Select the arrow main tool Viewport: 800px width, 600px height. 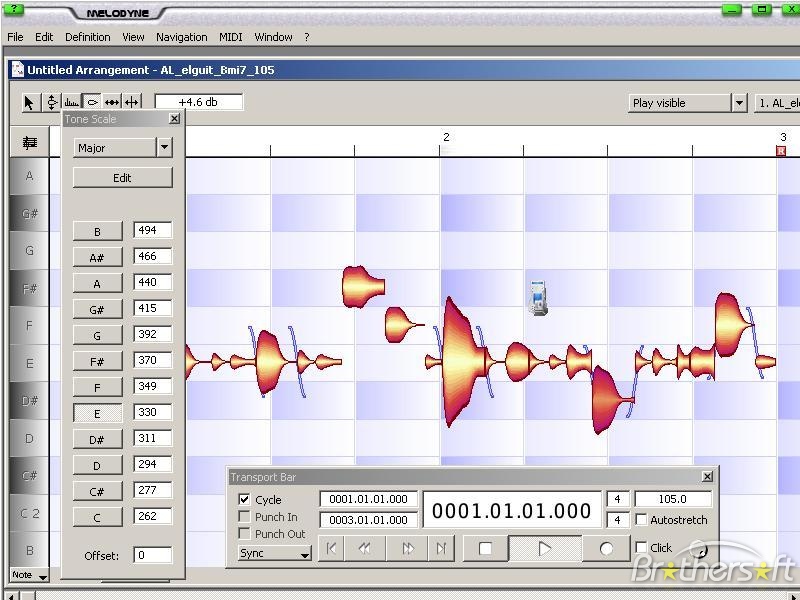click(x=30, y=103)
